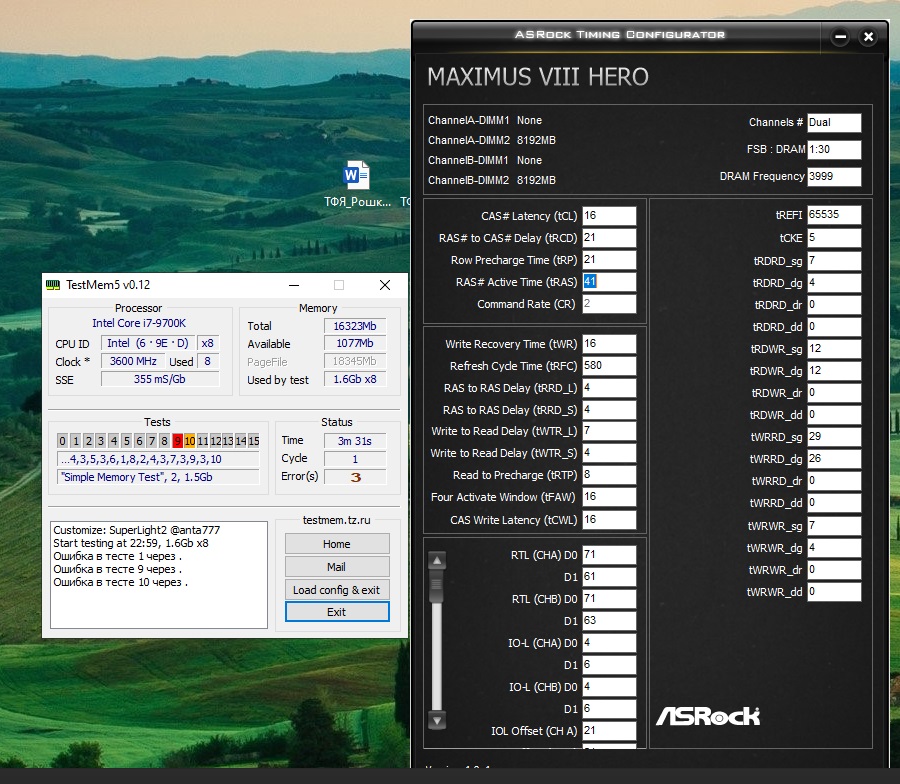Click the tWRWR_dd field

pyautogui.click(x=834, y=592)
